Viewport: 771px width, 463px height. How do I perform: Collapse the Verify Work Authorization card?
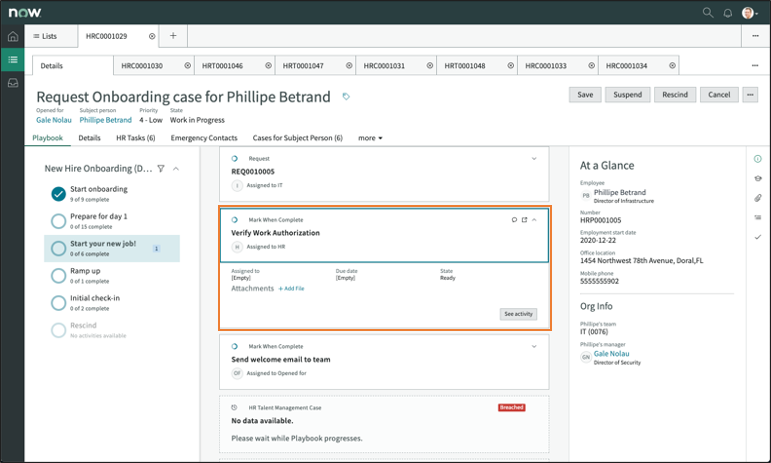click(x=534, y=220)
